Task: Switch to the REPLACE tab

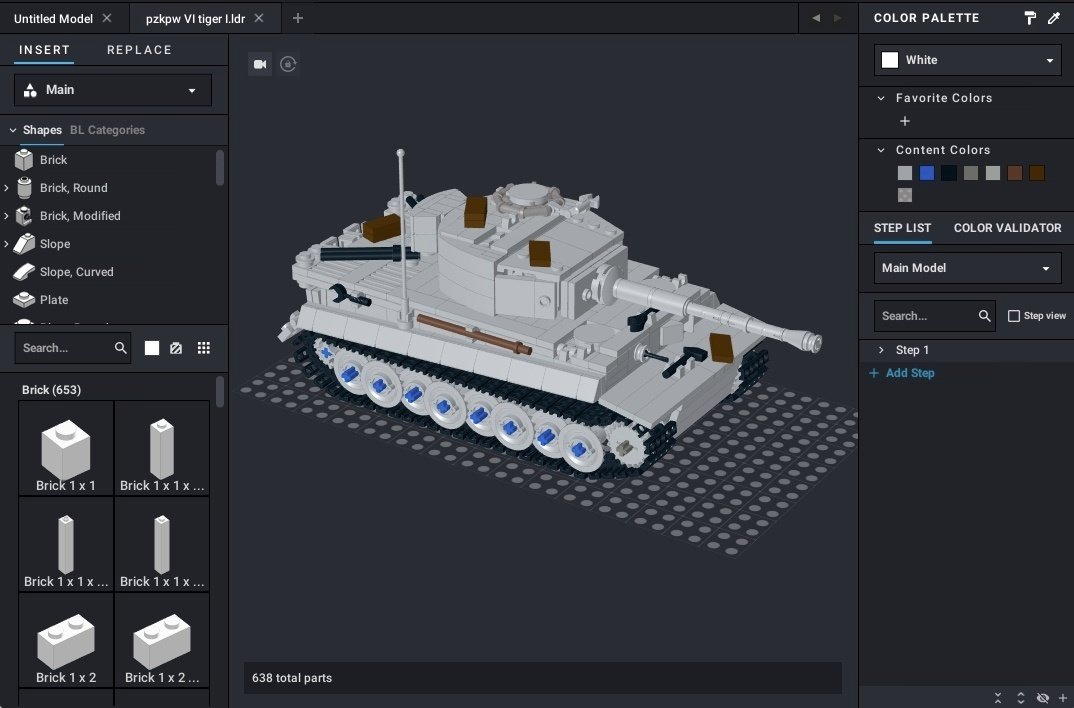Action: 139,50
